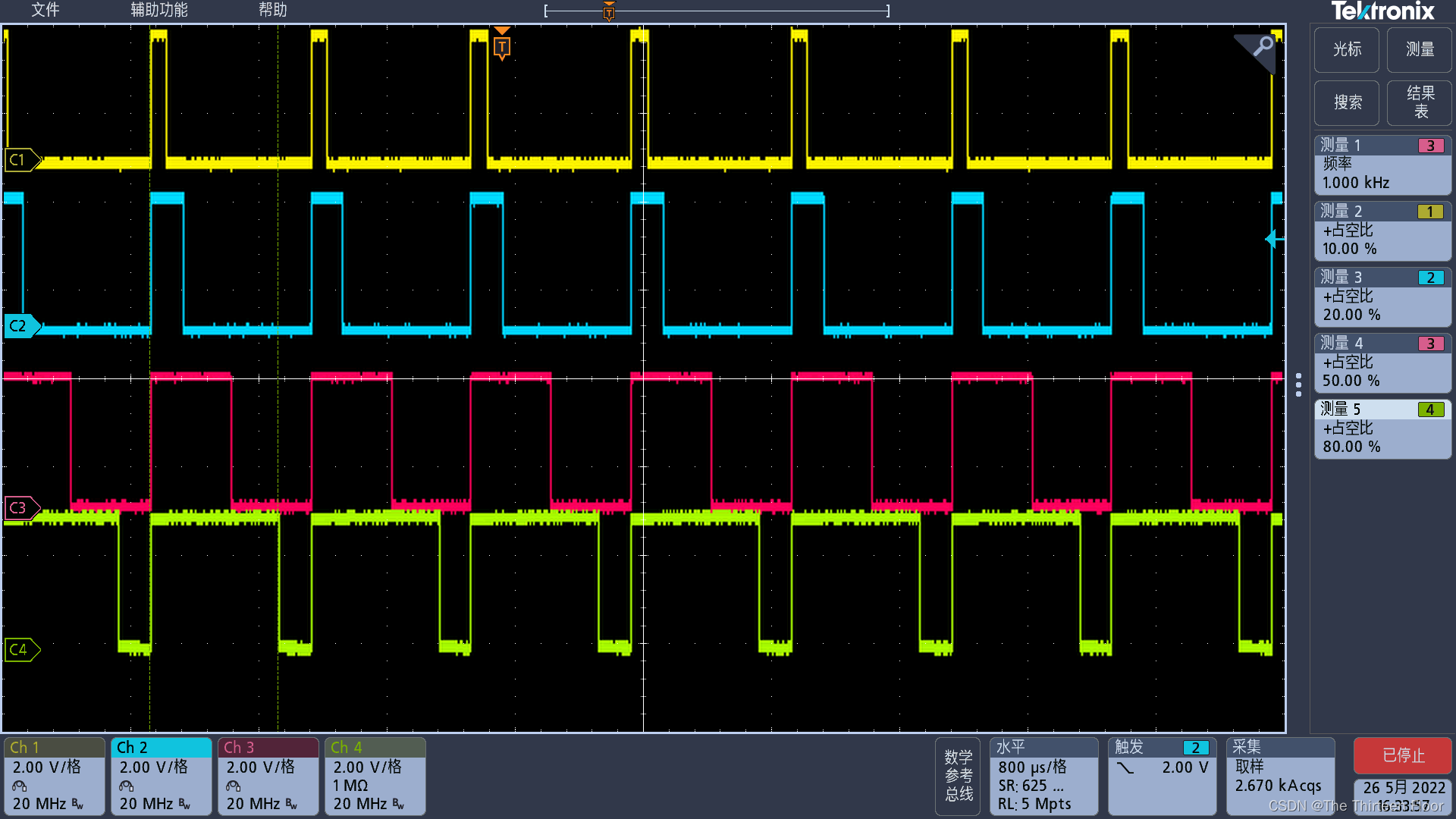Click the orange trigger position T marker

click(502, 45)
